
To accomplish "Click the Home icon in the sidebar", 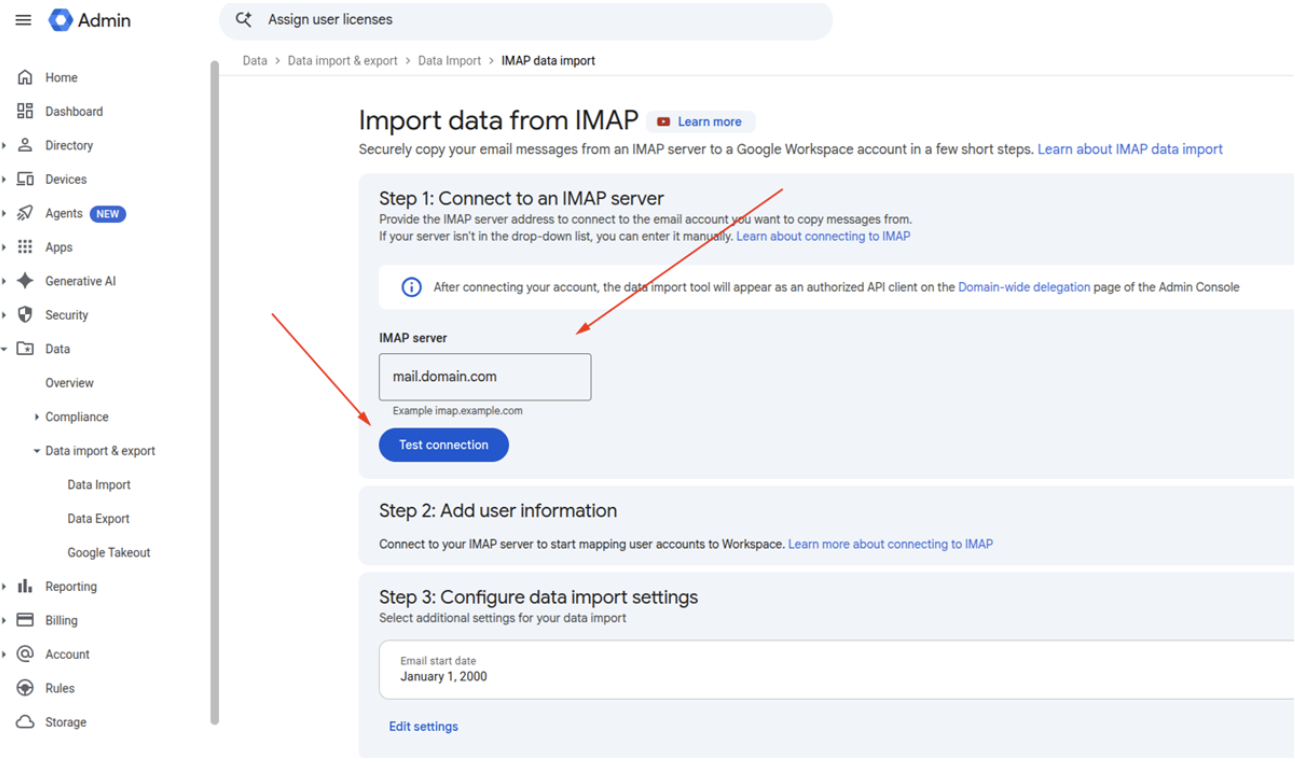I will [25, 77].
